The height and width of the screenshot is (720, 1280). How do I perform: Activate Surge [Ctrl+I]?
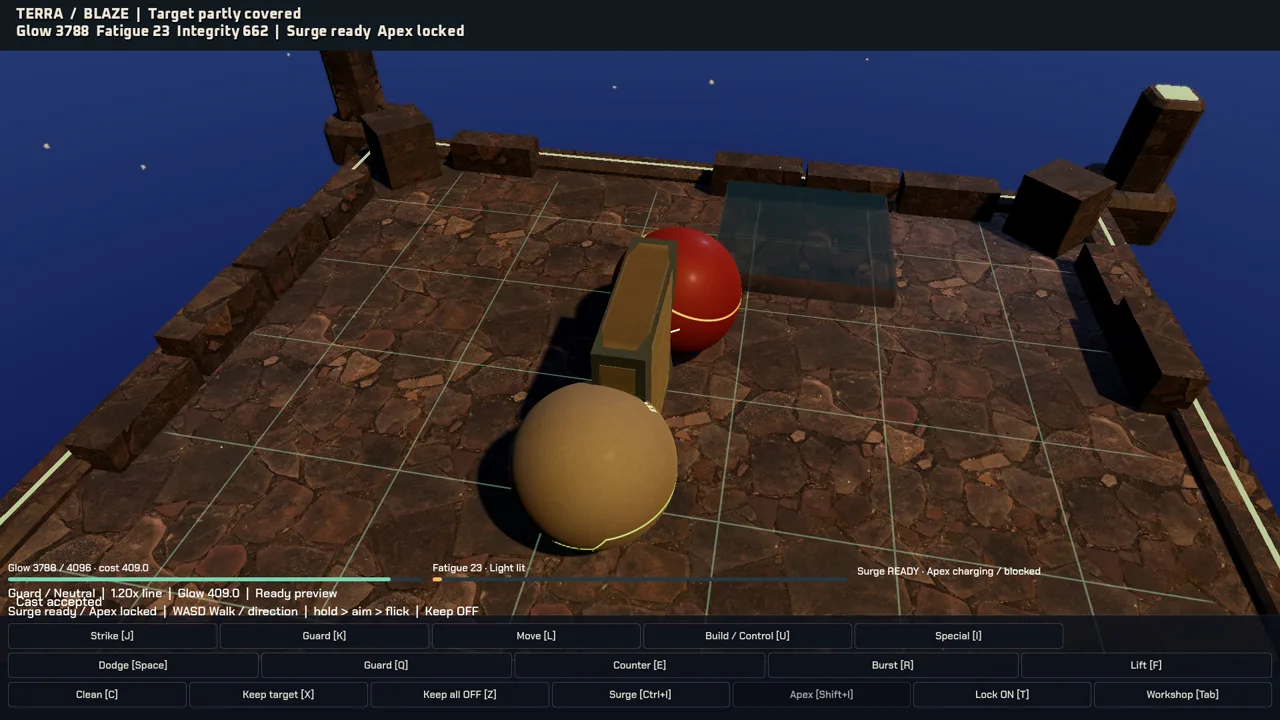point(640,694)
